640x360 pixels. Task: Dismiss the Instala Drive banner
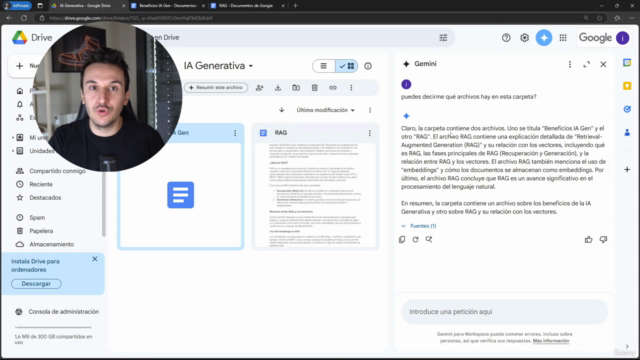point(95,259)
